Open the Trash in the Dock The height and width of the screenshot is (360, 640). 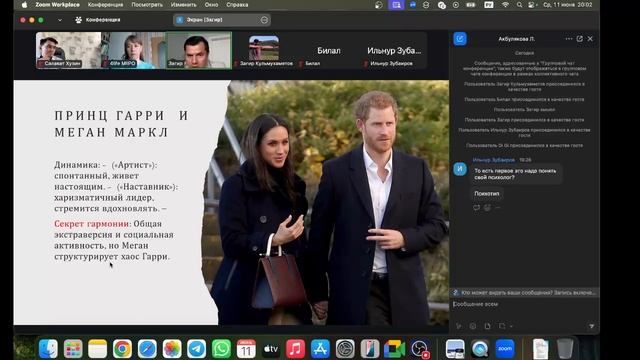point(565,349)
